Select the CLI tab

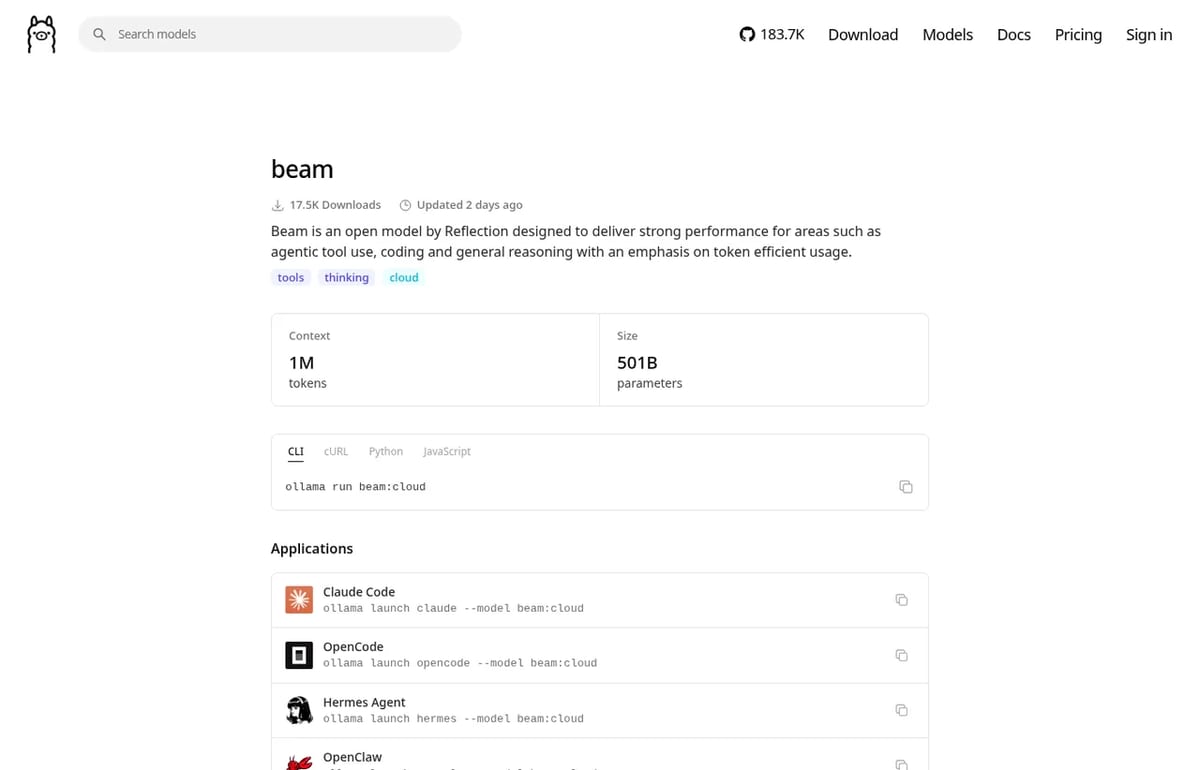(296, 451)
